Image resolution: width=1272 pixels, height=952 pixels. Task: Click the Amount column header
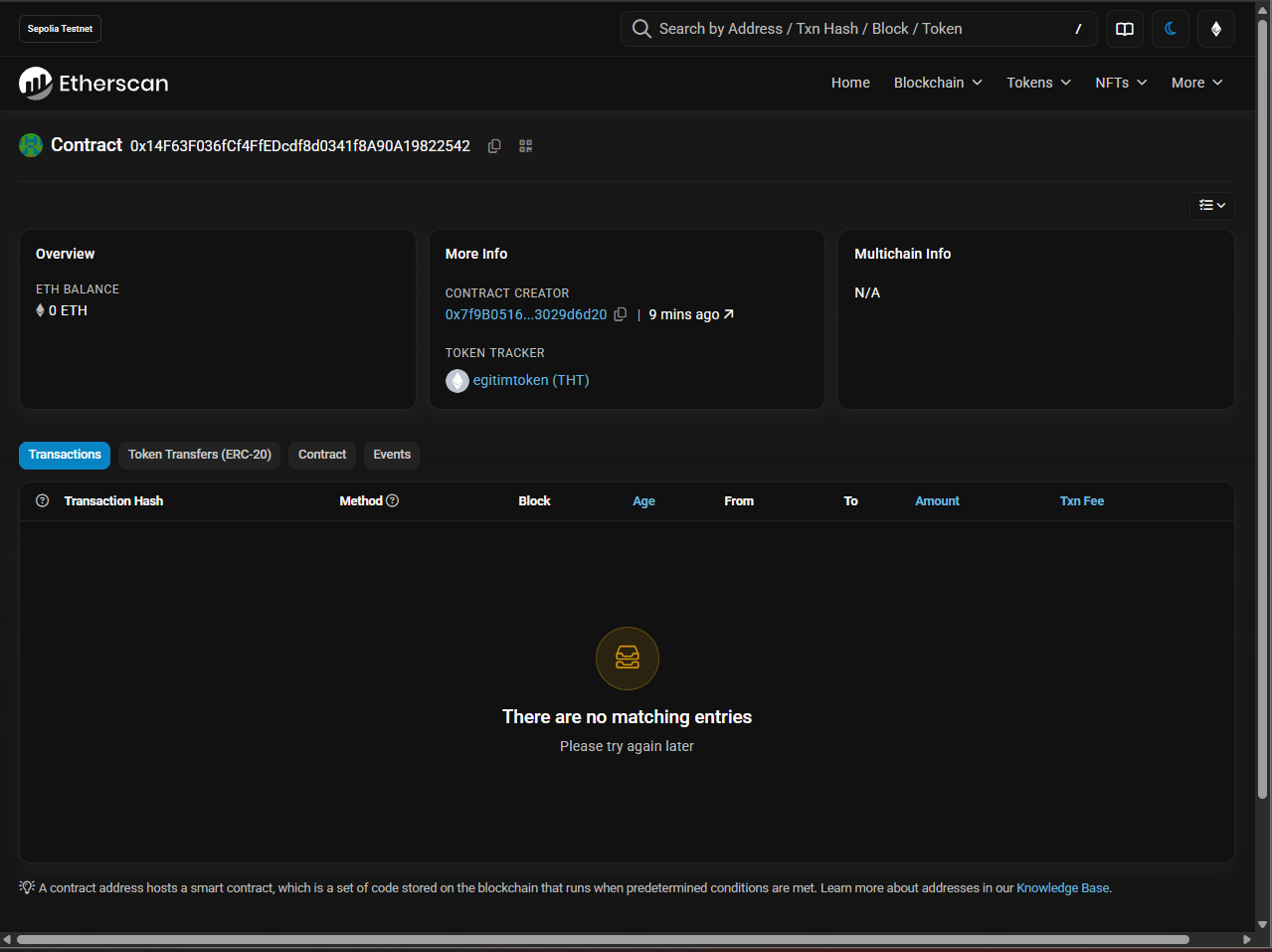(937, 501)
